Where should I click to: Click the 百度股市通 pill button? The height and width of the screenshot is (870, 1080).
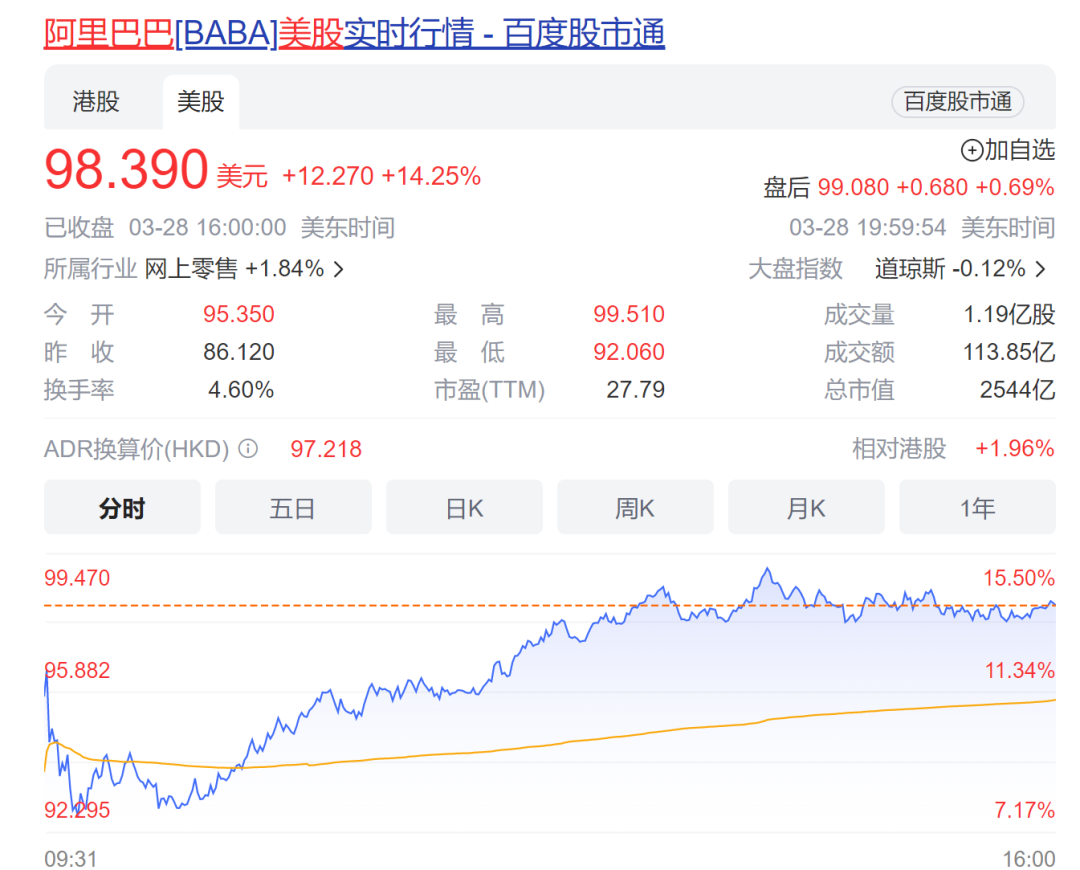pos(957,101)
